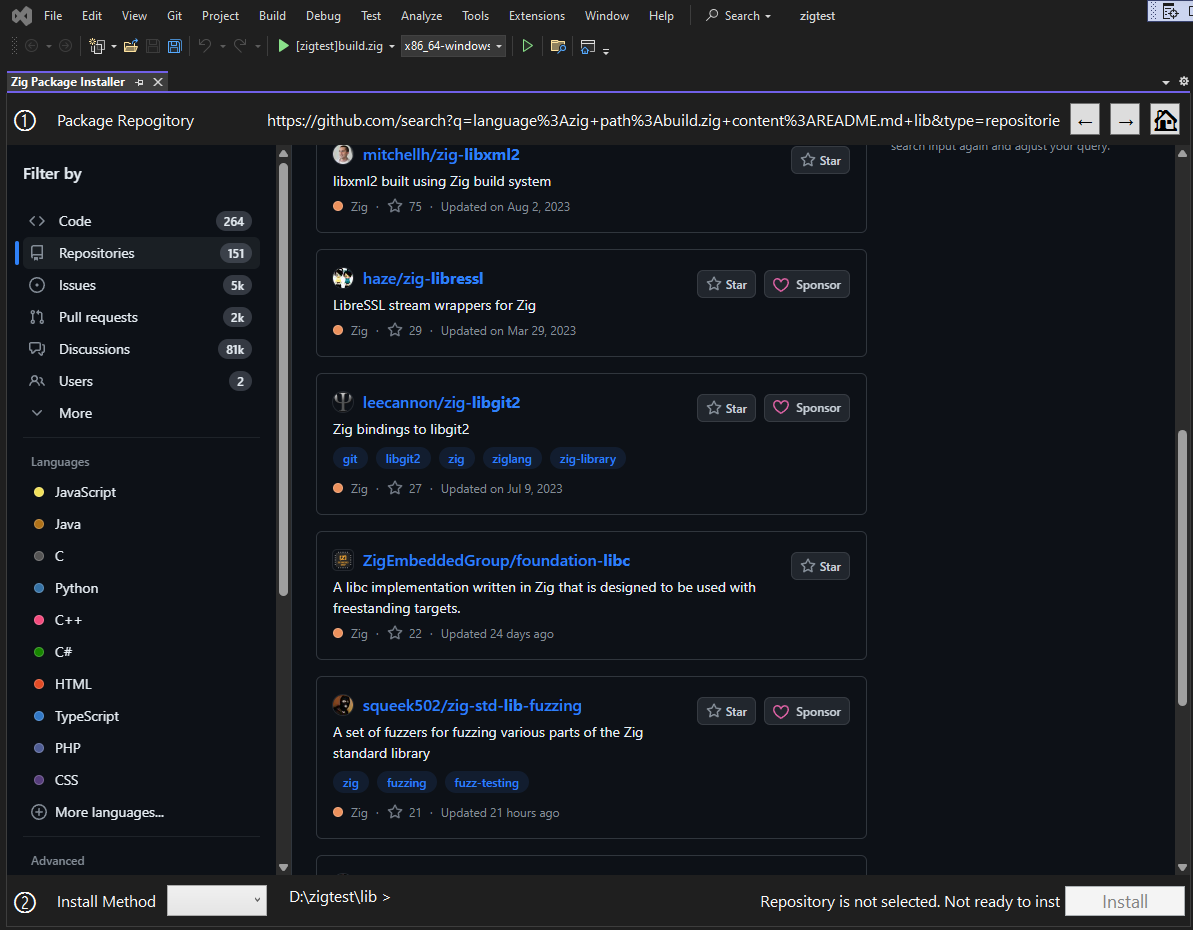Toggle the Python language filter
Image resolution: width=1193 pixels, height=930 pixels.
pyautogui.click(x=76, y=588)
